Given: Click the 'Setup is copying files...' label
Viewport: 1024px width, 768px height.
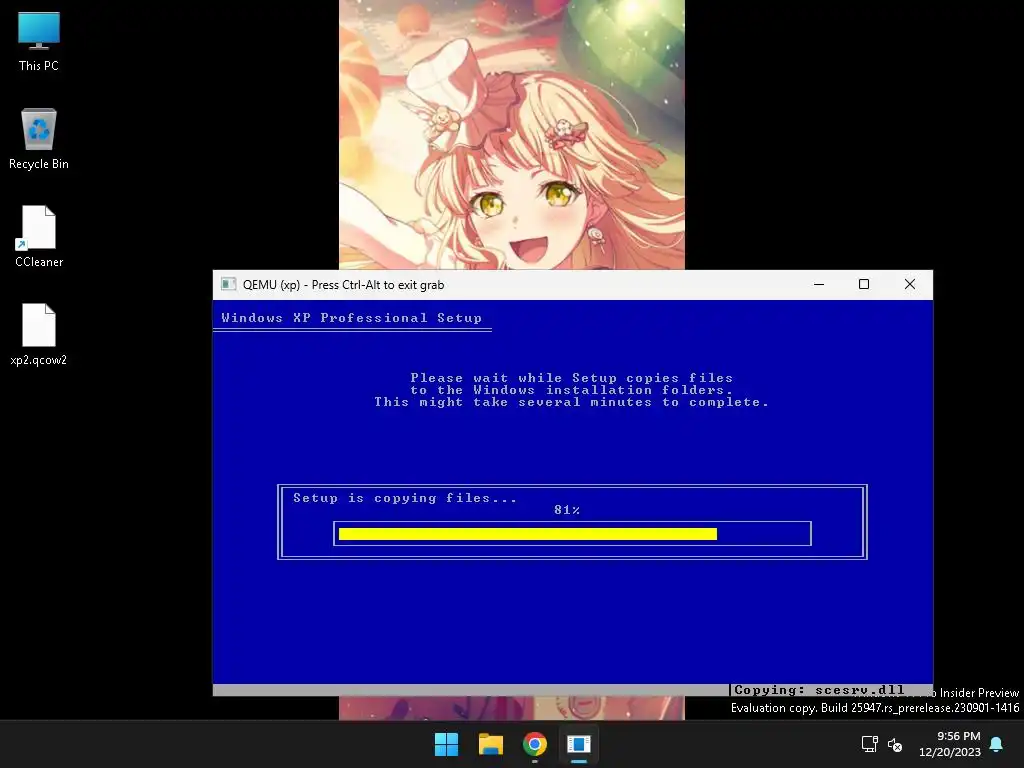Looking at the screenshot, I should point(405,498).
